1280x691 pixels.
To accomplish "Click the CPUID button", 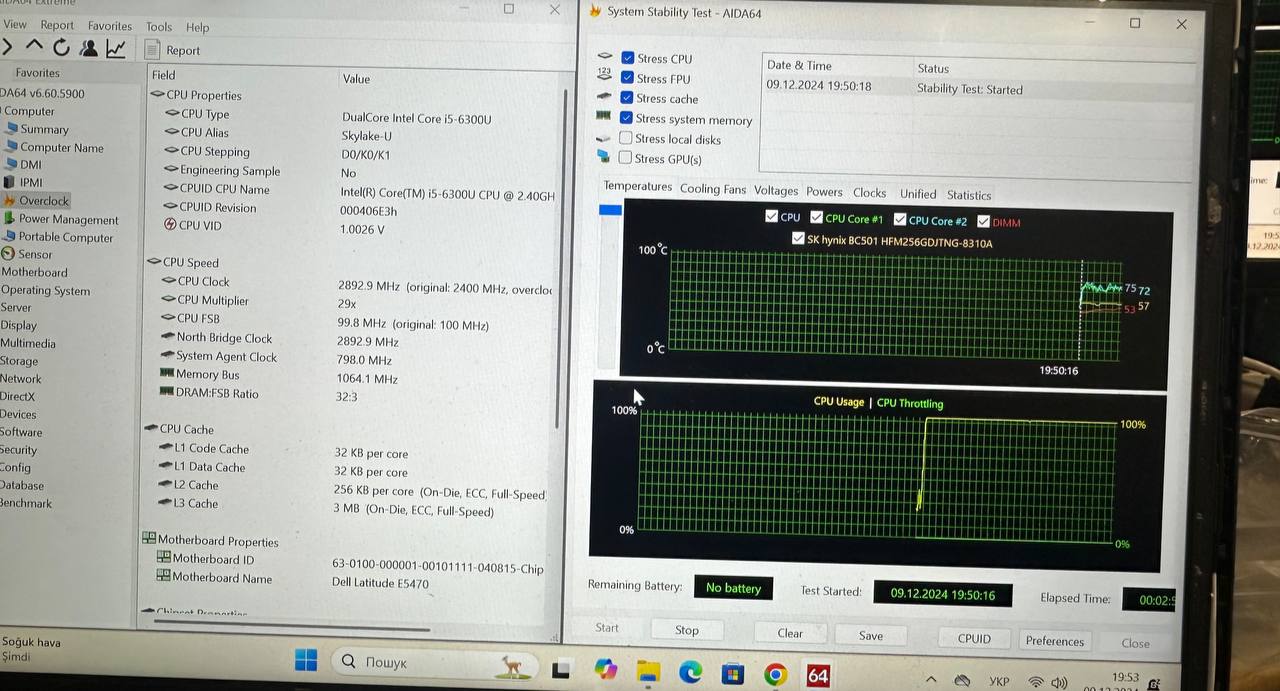I will tap(974, 638).
